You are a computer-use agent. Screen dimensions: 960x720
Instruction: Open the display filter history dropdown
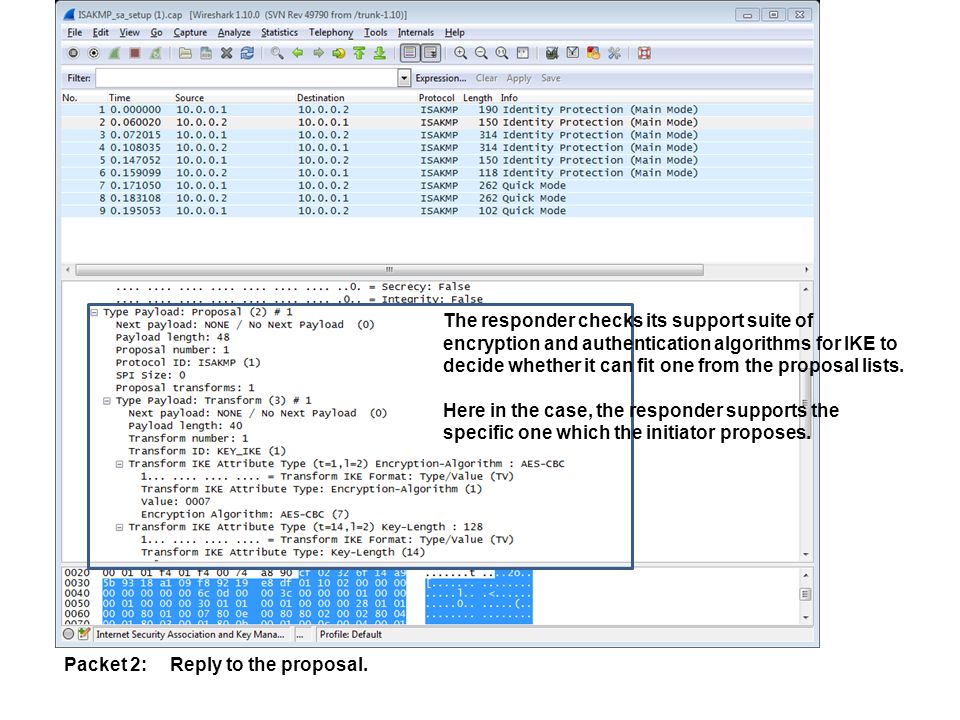click(403, 78)
